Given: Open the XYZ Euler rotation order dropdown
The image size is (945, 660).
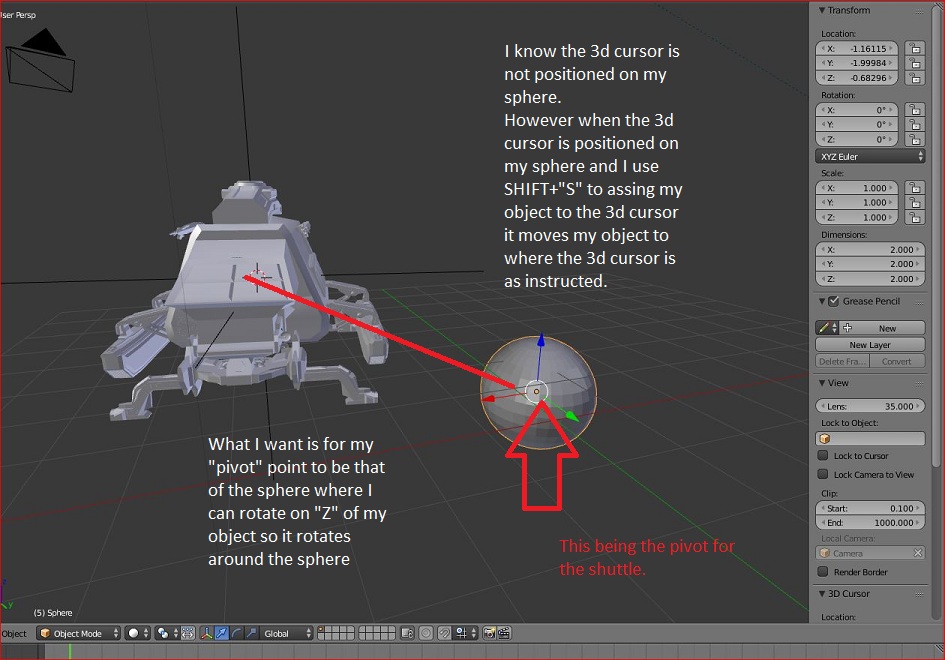Looking at the screenshot, I should pos(868,155).
